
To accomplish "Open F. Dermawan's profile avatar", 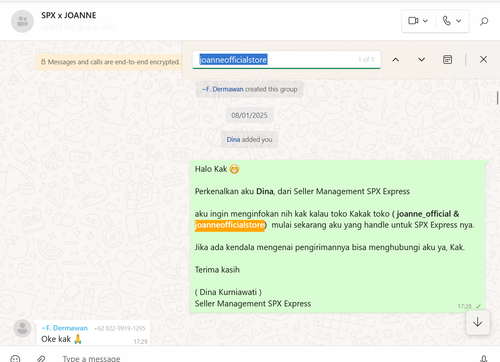I will coord(22,328).
